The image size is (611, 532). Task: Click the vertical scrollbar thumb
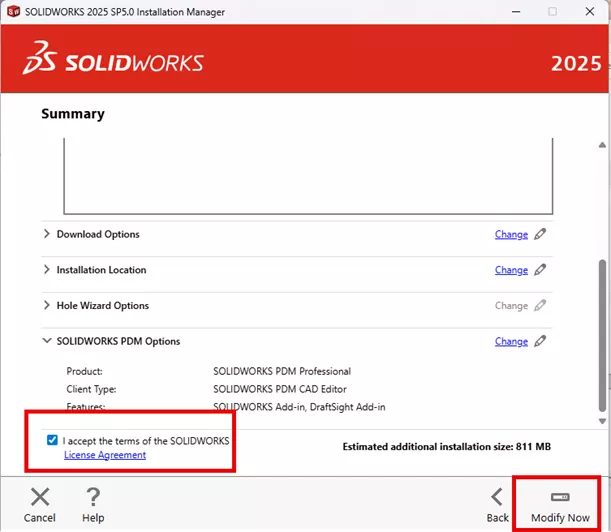(602, 335)
